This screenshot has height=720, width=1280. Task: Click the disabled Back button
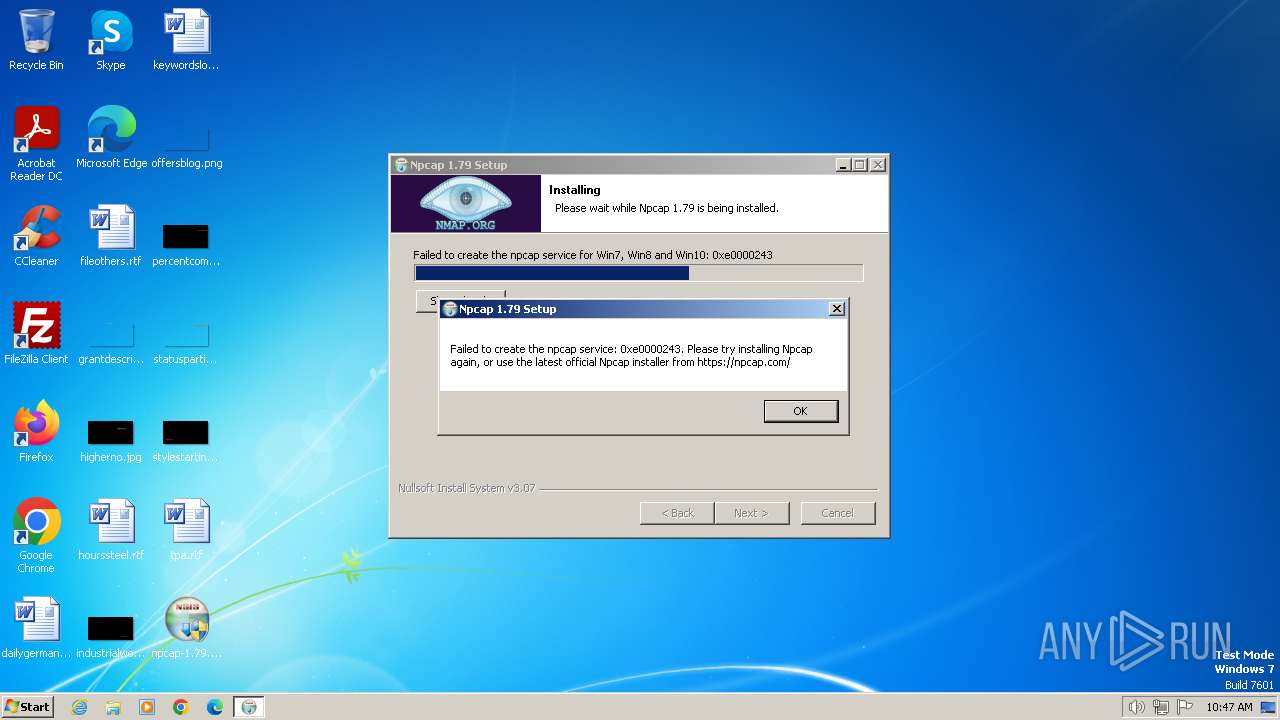coord(677,513)
